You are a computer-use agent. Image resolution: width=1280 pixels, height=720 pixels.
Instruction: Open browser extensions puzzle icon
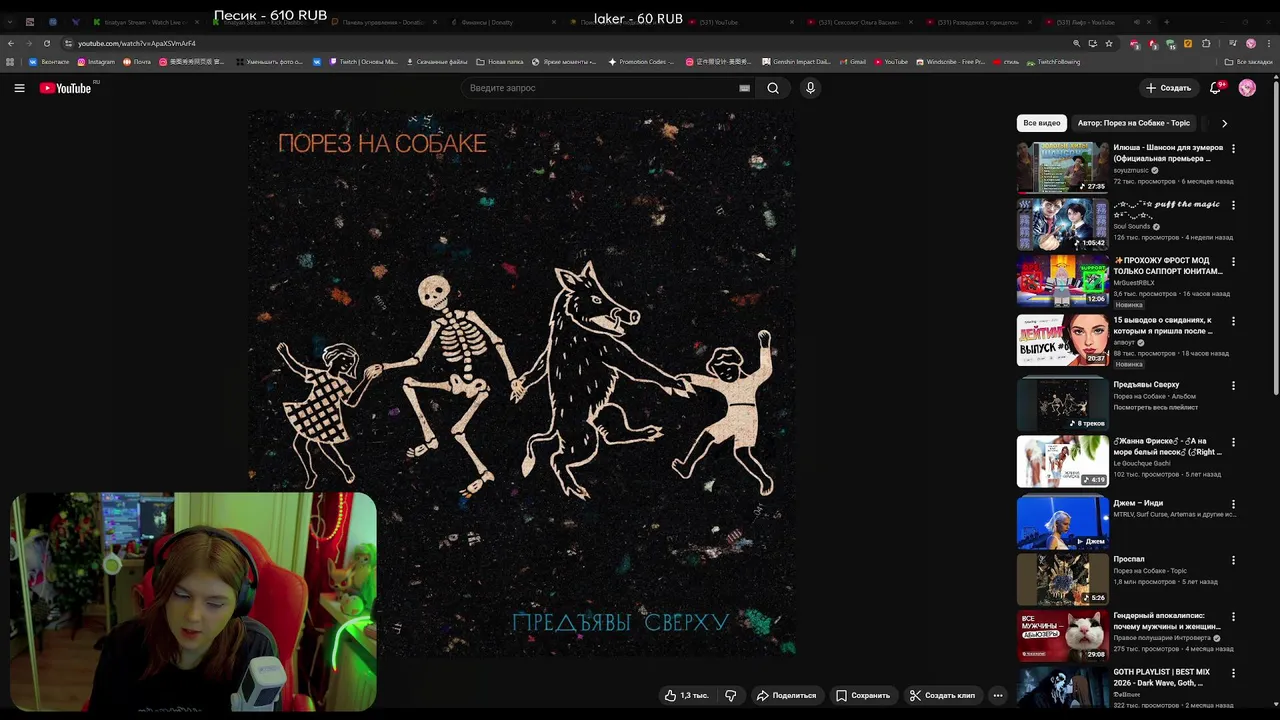coord(1206,43)
